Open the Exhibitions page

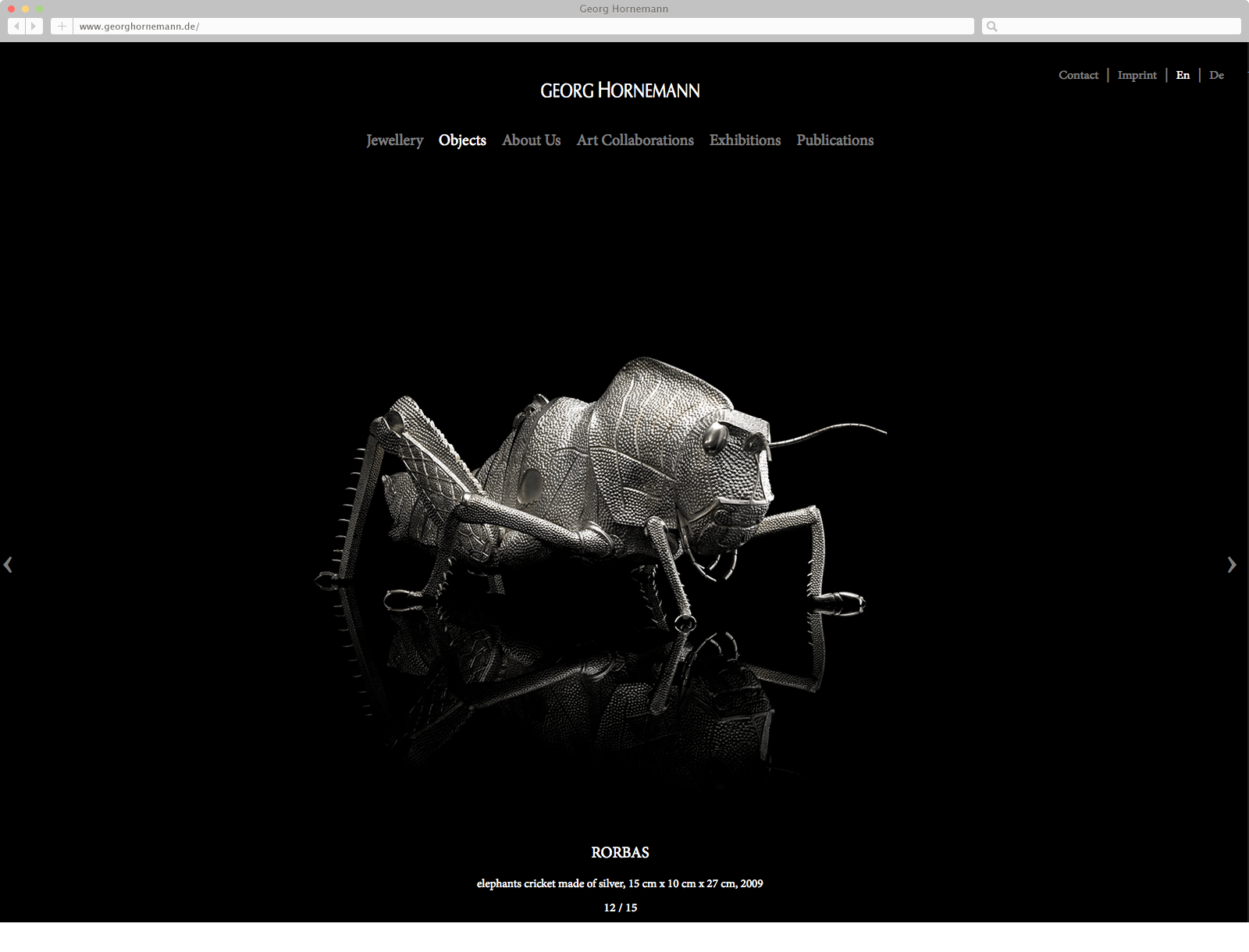click(x=745, y=140)
